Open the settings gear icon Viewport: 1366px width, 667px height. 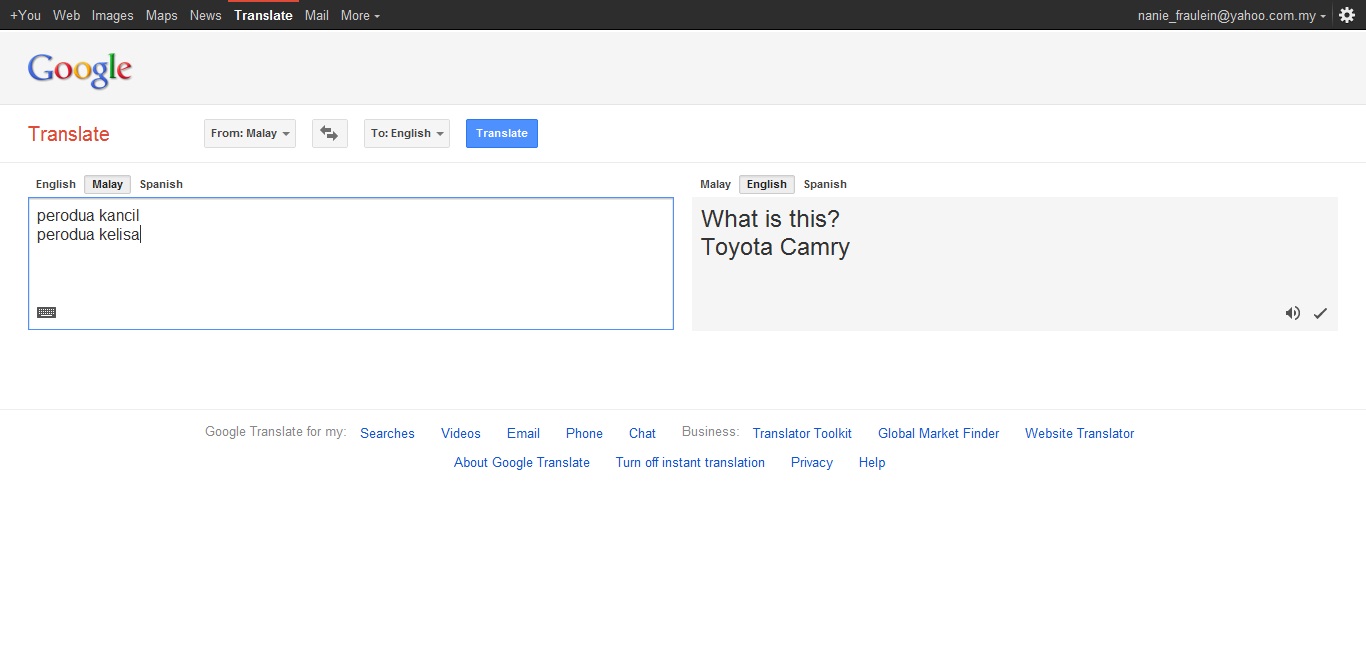click(1347, 15)
